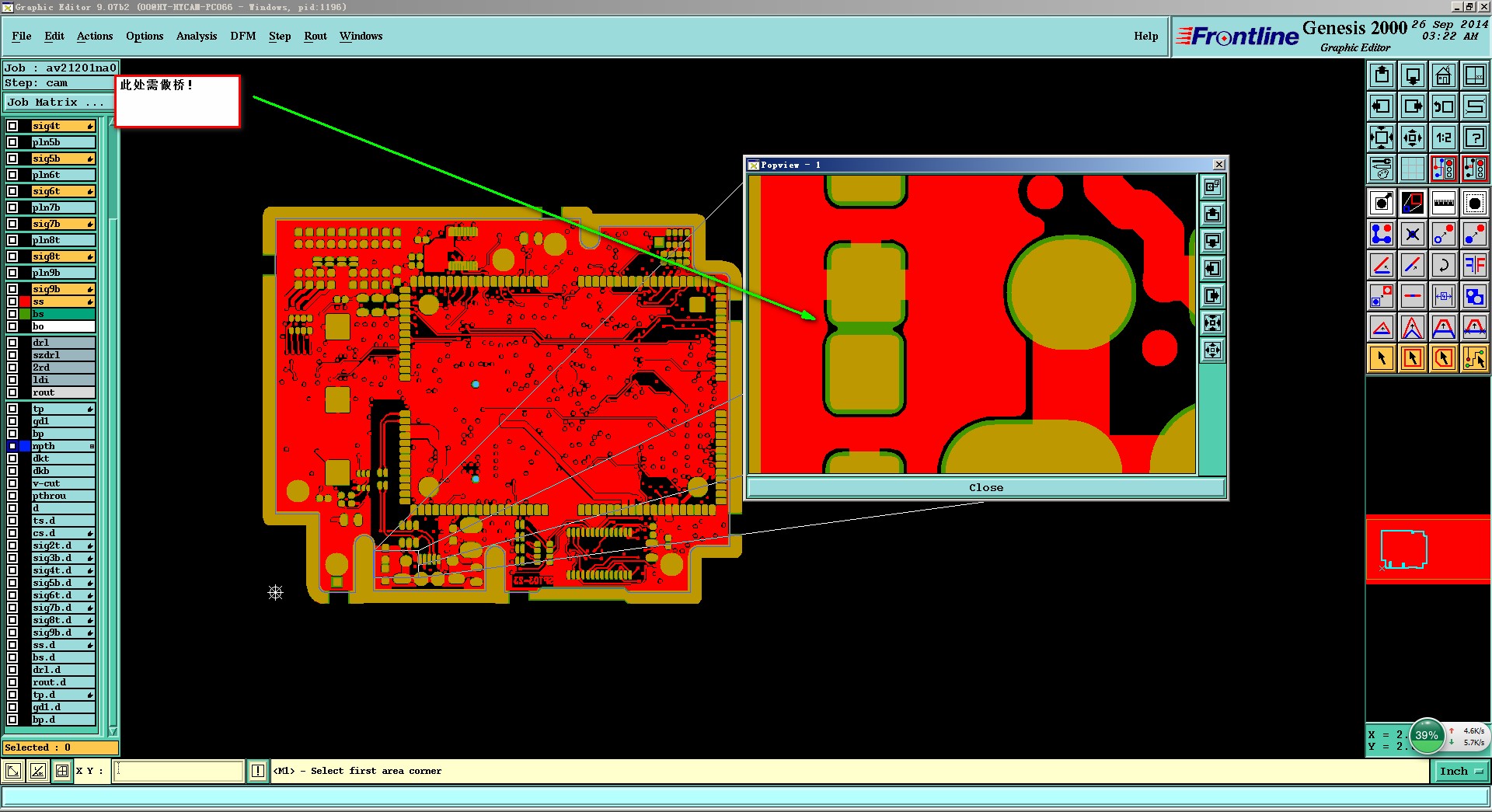The image size is (1492, 812).
Task: Click the exclamation mark icon in status bar
Action: pos(258,771)
